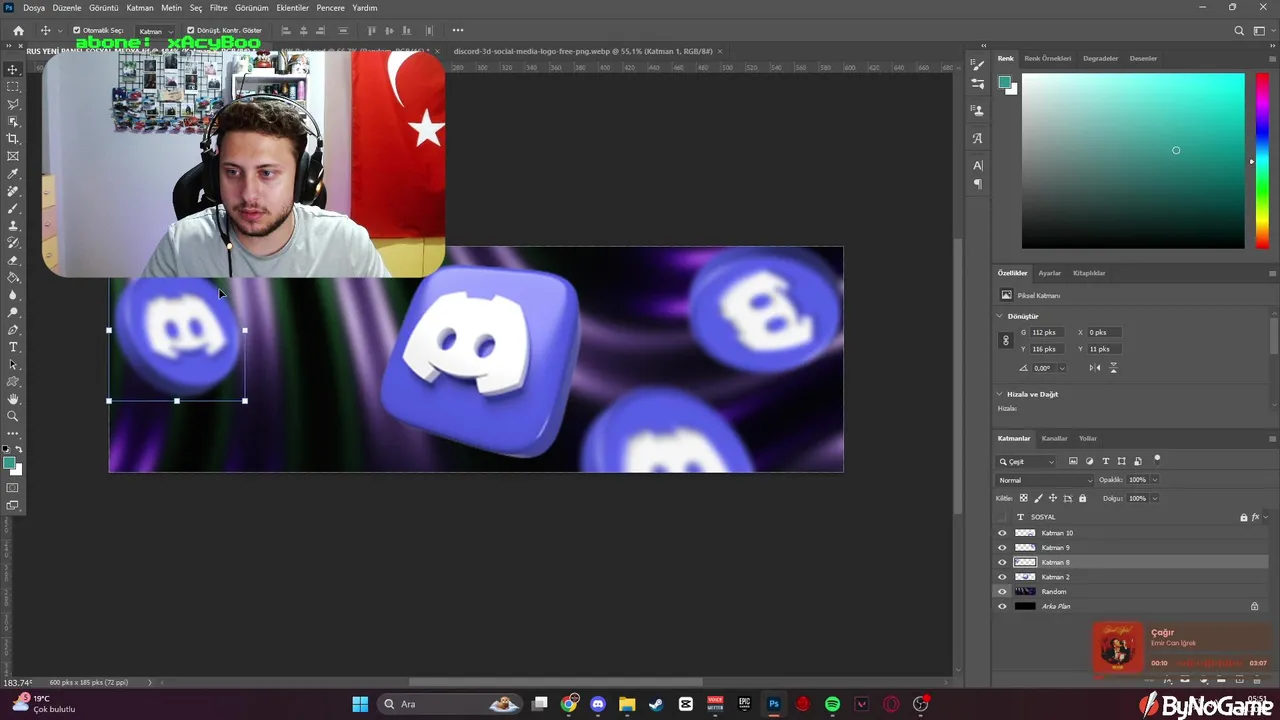Select the Brush tool
This screenshot has width=1280, height=720.
(x=13, y=208)
